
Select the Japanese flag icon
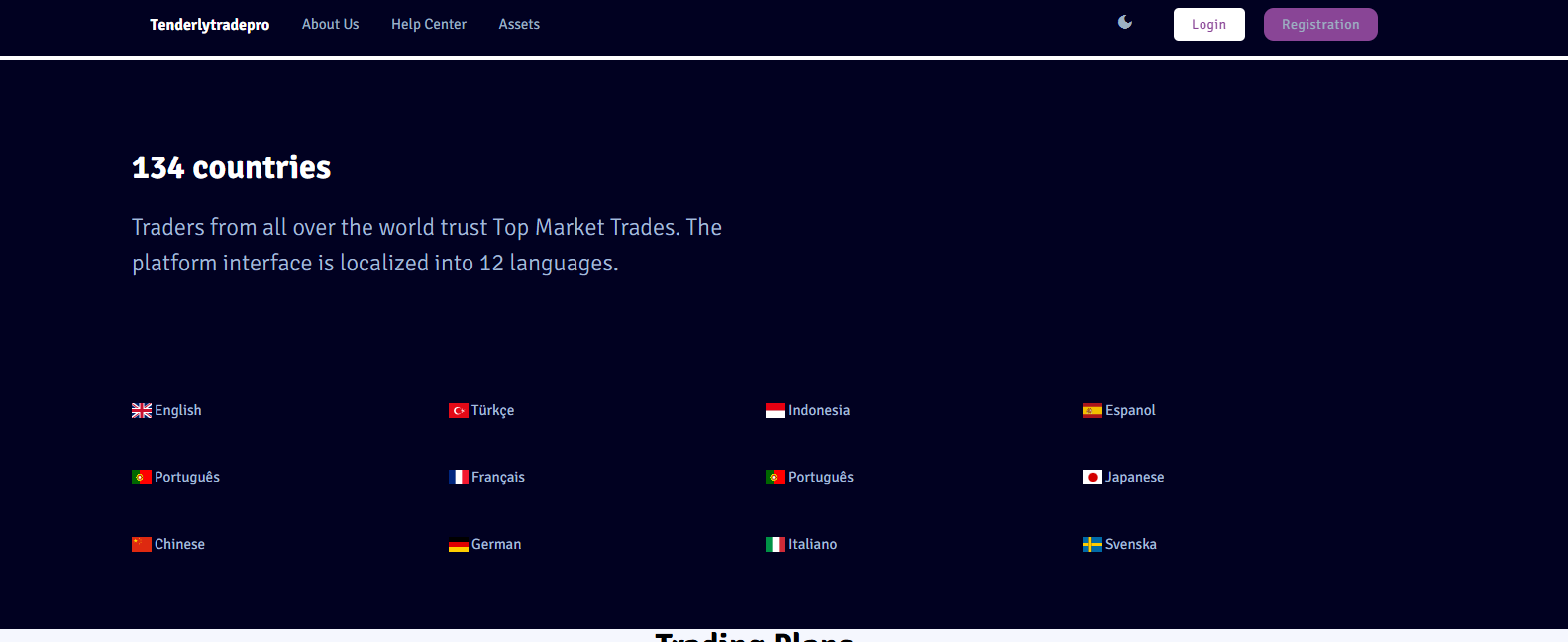coord(1093,478)
